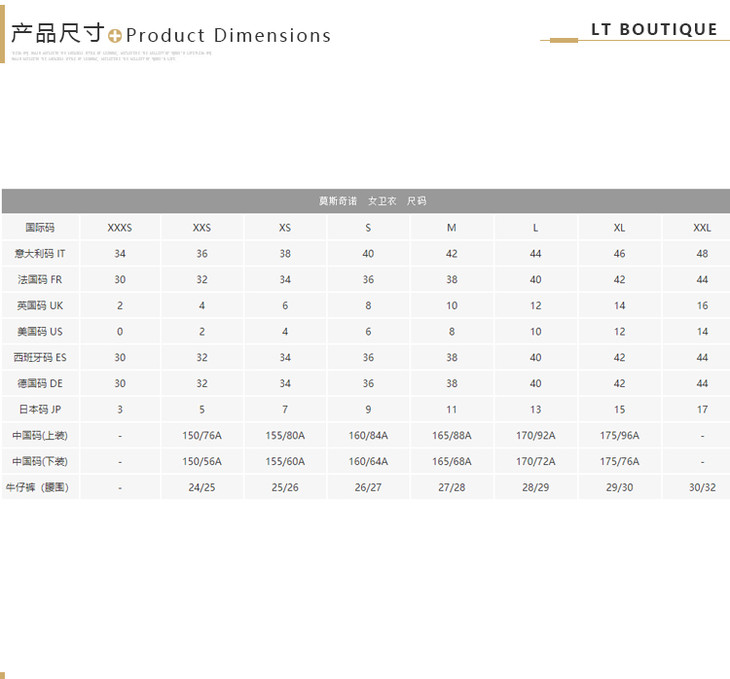The image size is (730, 679).
Task: Click the 美国码 US row label
Action: coord(40,332)
